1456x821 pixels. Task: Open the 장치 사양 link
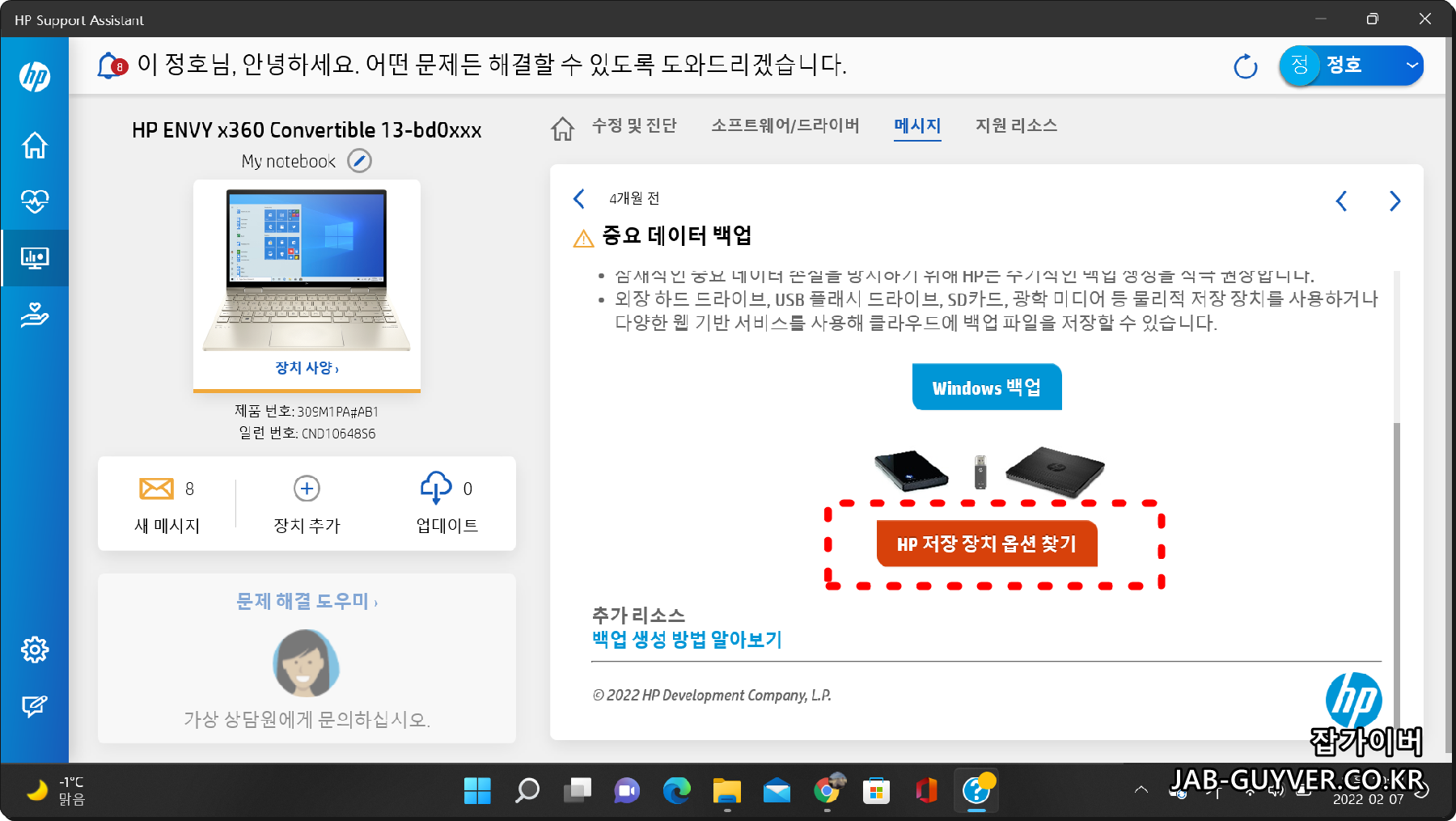(x=307, y=368)
